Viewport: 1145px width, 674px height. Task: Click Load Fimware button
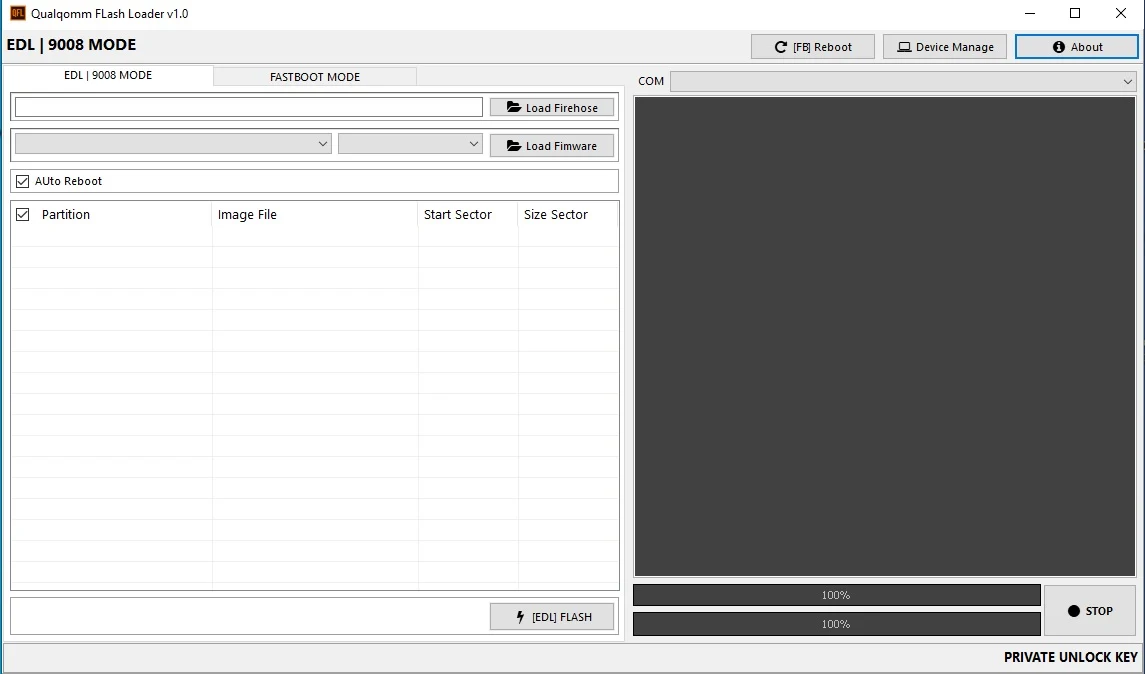[551, 145]
